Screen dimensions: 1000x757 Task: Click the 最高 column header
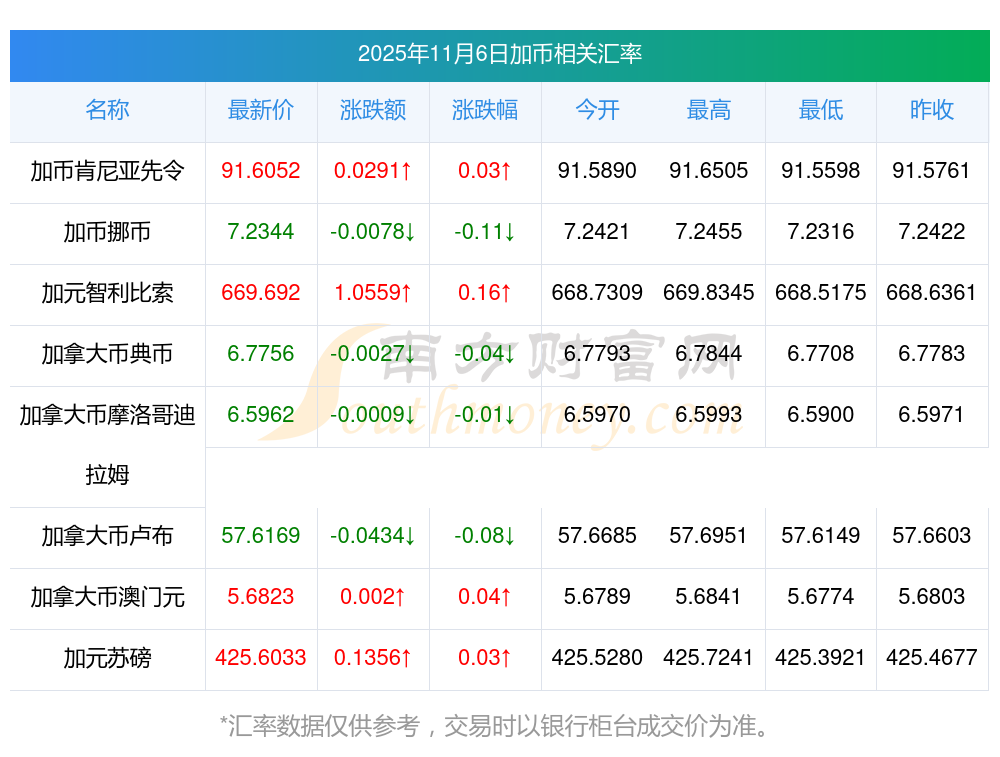click(x=709, y=110)
